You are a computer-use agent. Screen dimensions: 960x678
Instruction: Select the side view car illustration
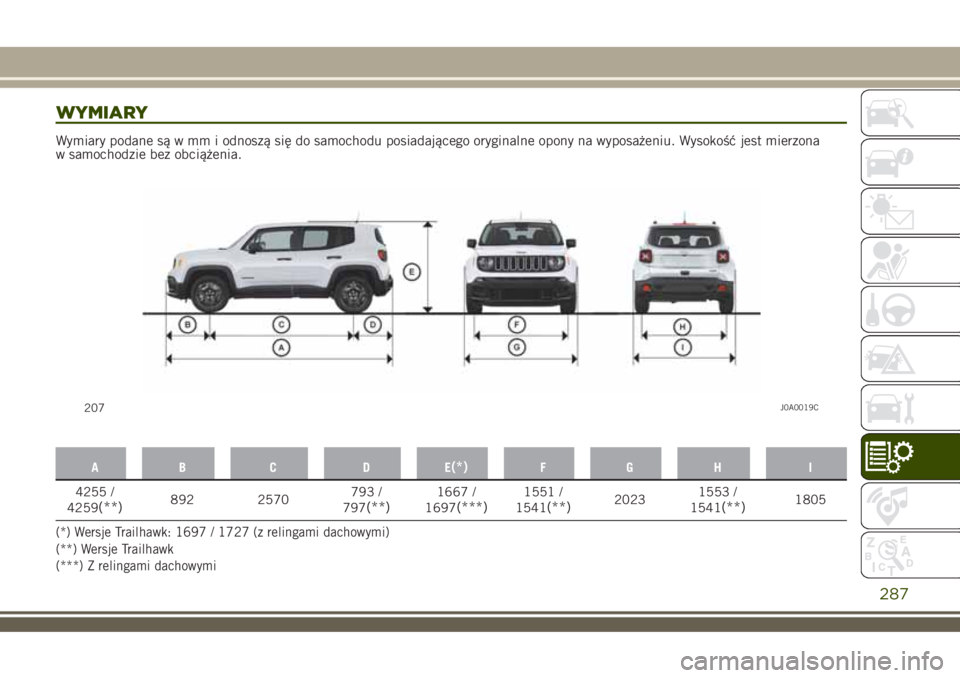tap(279, 265)
